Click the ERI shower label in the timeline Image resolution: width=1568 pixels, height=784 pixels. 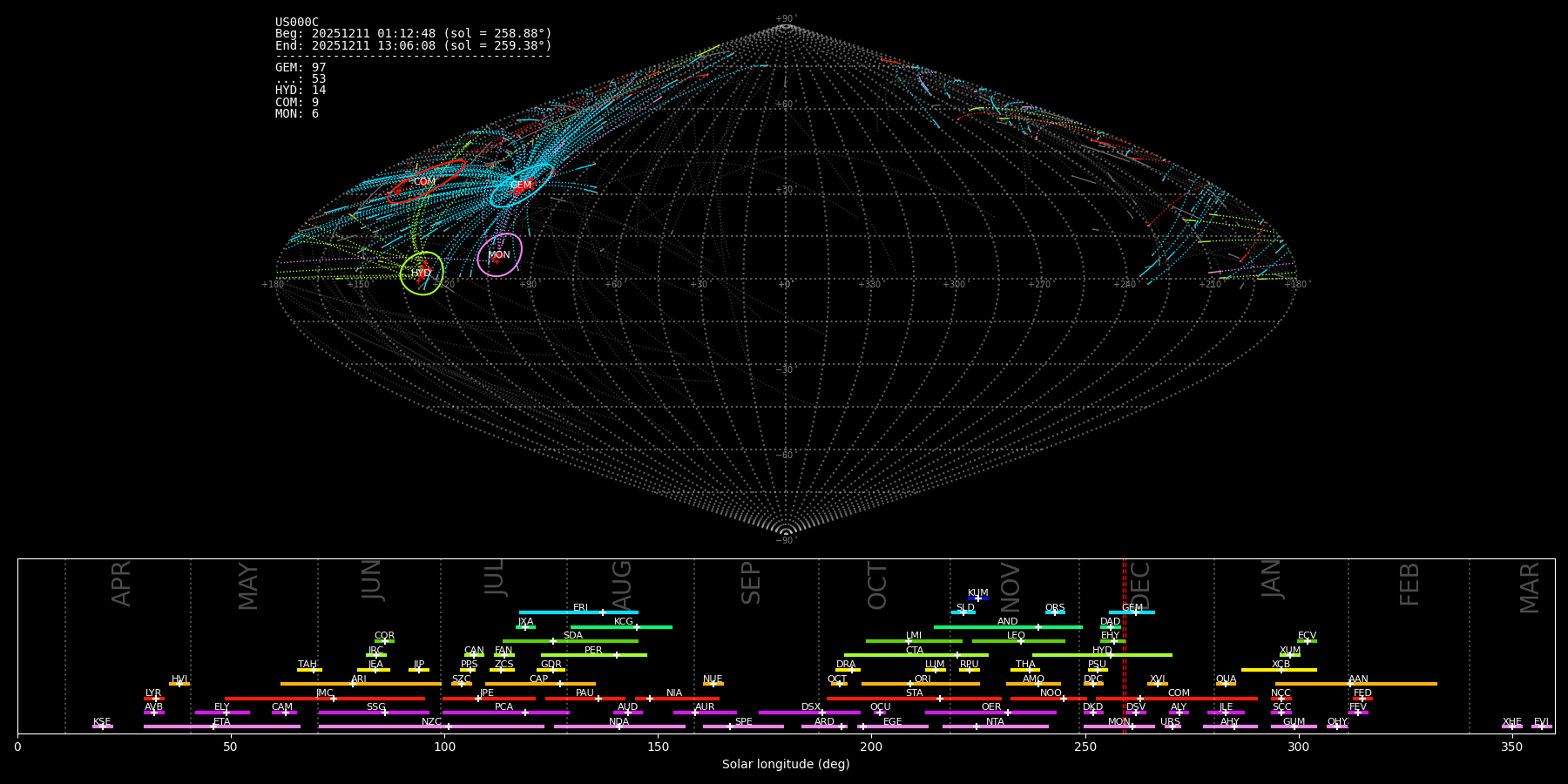[x=581, y=608]
